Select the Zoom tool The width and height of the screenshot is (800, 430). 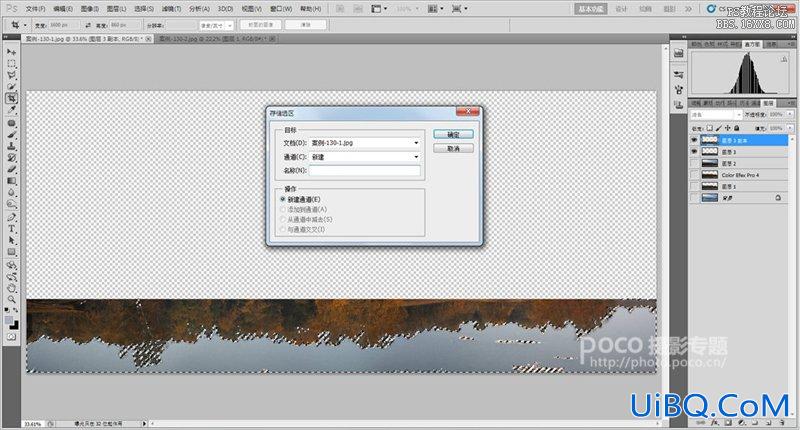pyautogui.click(x=11, y=299)
